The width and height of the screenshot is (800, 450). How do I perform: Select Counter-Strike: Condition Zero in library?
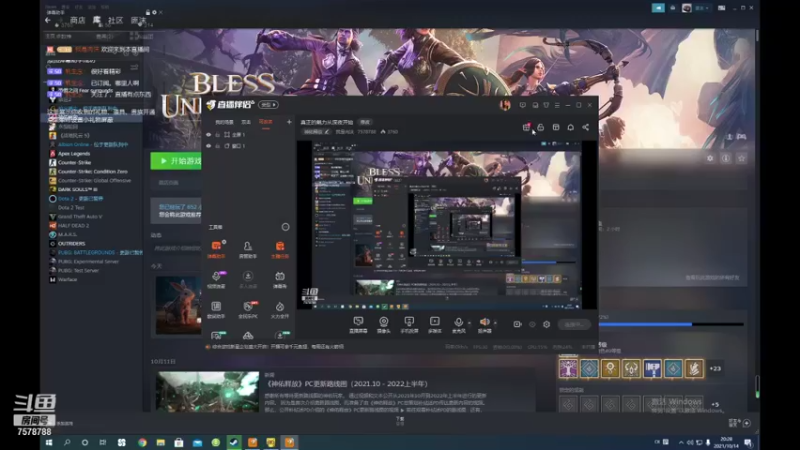tap(92, 171)
